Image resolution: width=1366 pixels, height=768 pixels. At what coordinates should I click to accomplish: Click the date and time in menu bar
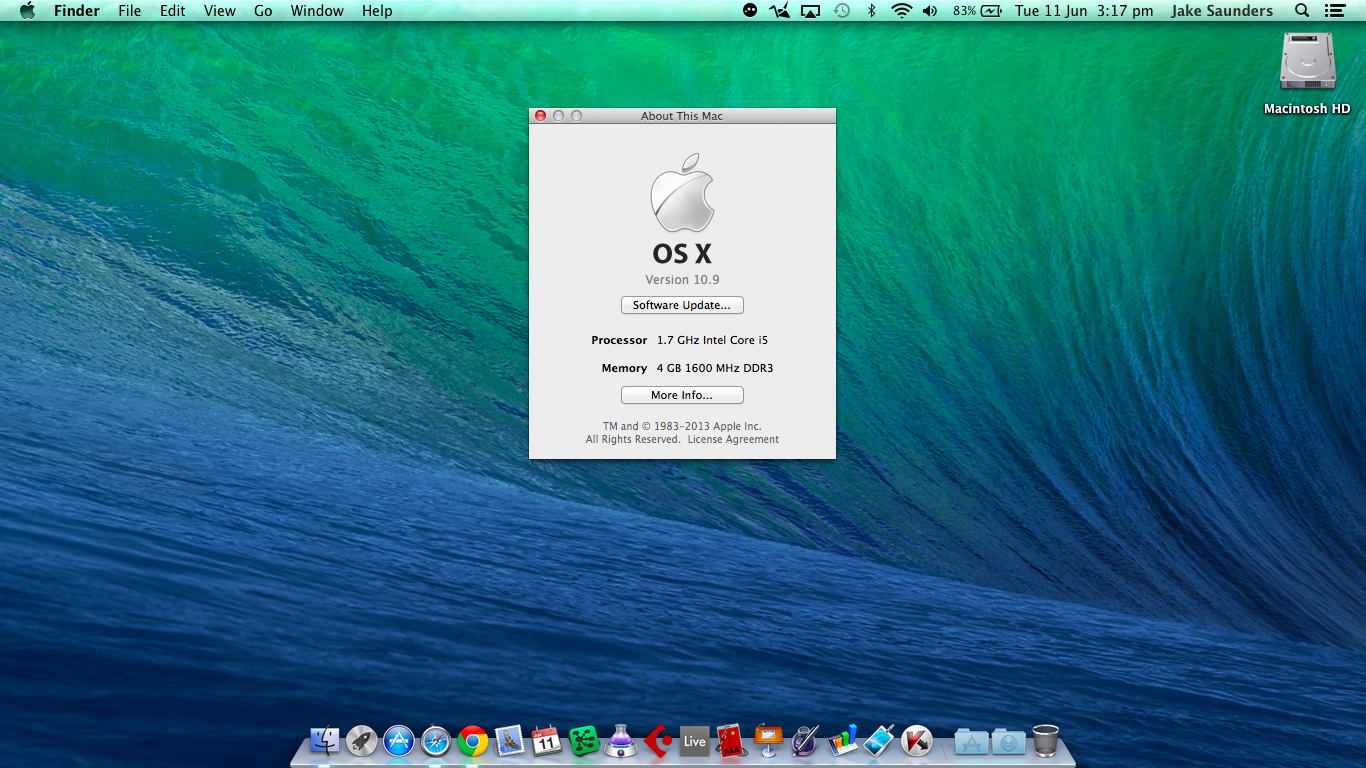tap(1083, 11)
